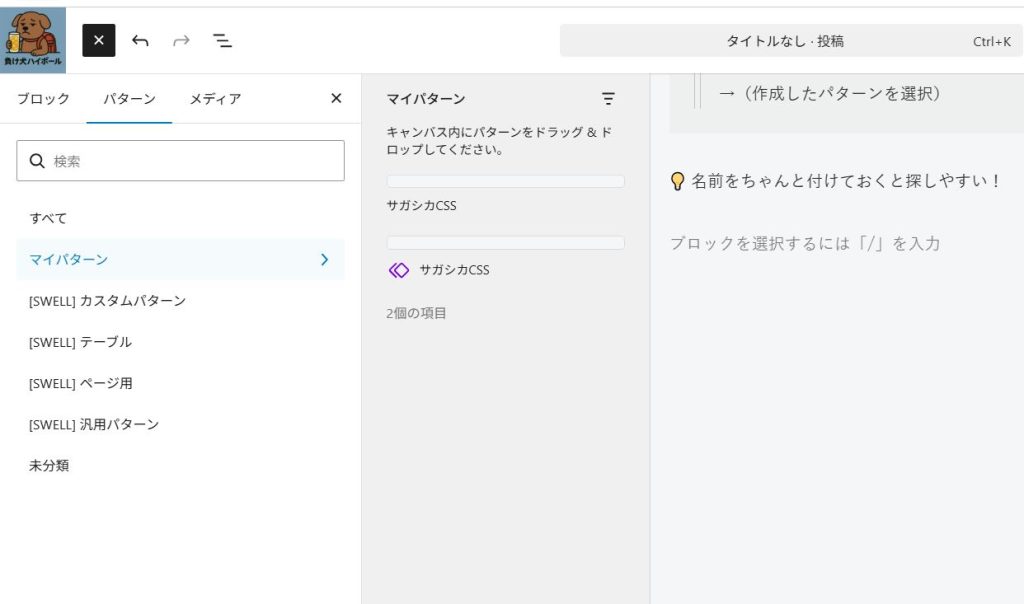Screen dimensions: 1024x604
Task: Expand マイパターン category chevron
Action: 324,259
